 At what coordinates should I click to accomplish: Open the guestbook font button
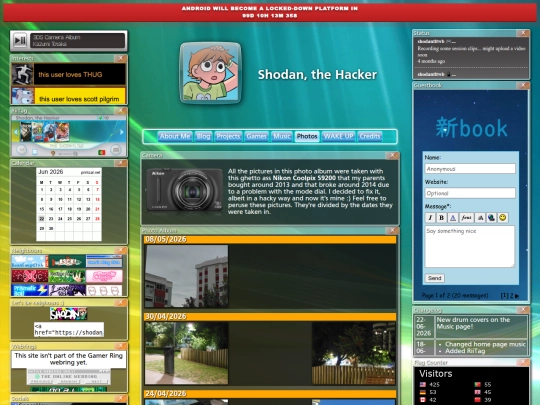tap(466, 218)
